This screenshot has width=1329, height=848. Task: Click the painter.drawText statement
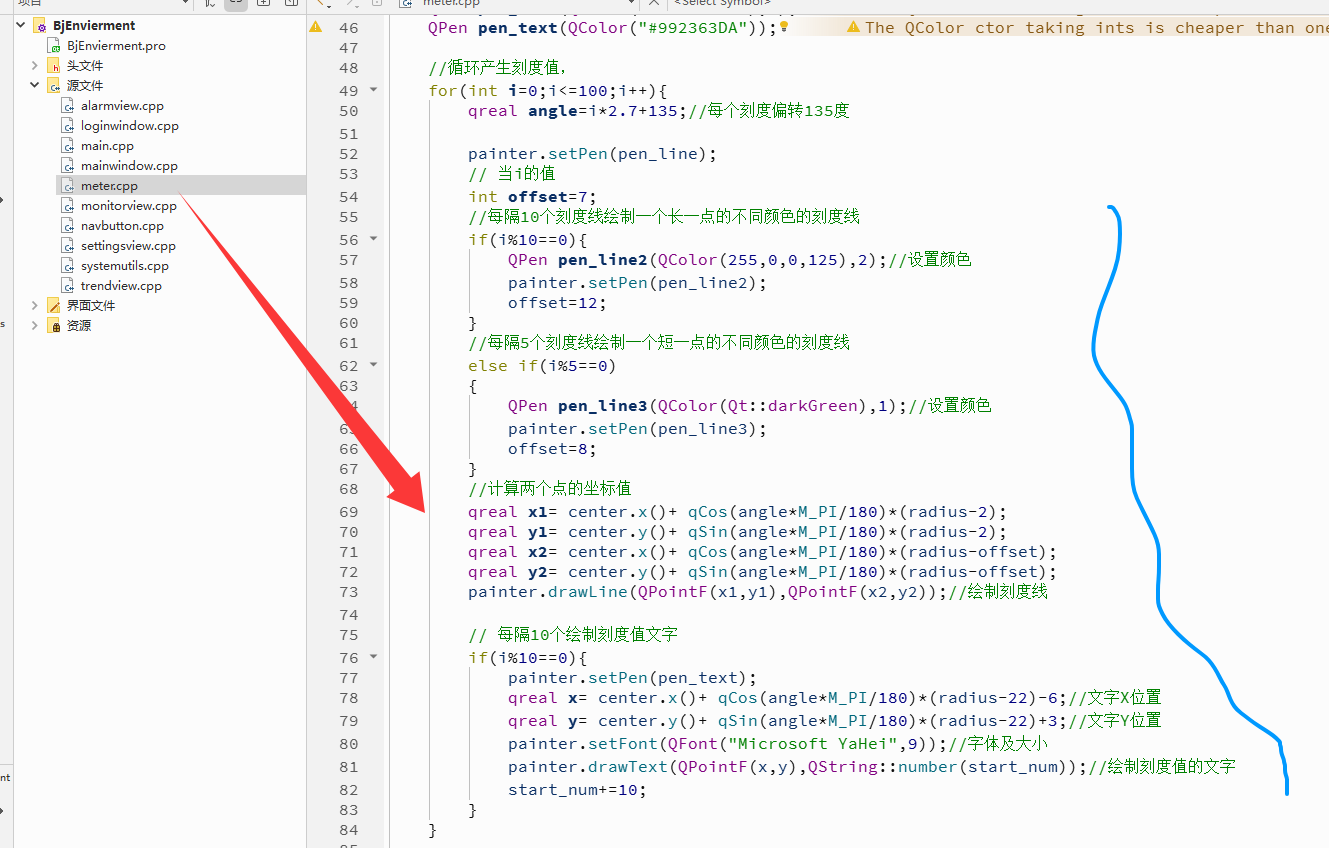pyautogui.click(x=798, y=767)
